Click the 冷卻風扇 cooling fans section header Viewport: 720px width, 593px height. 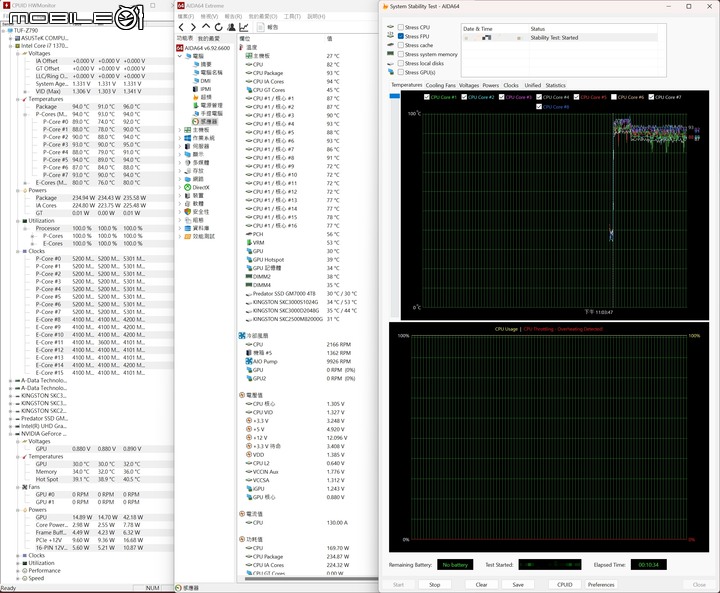point(253,336)
